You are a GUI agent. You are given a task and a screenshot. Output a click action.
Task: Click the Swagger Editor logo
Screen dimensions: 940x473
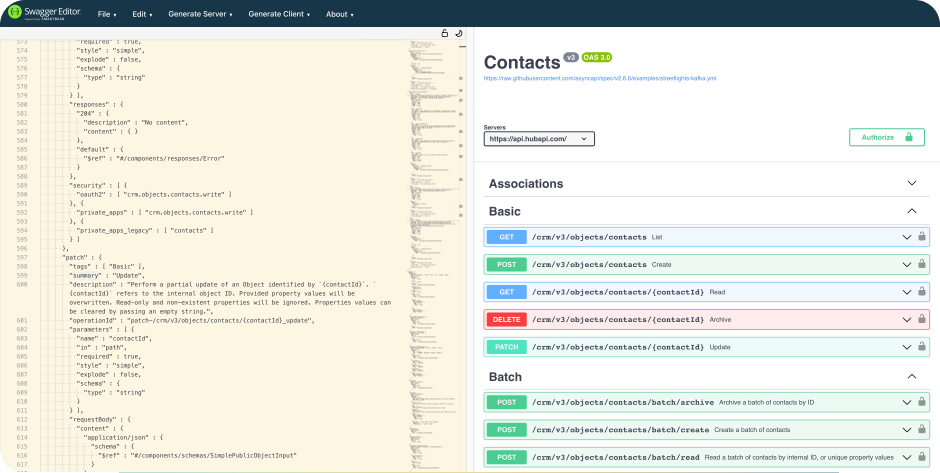click(x=44, y=13)
